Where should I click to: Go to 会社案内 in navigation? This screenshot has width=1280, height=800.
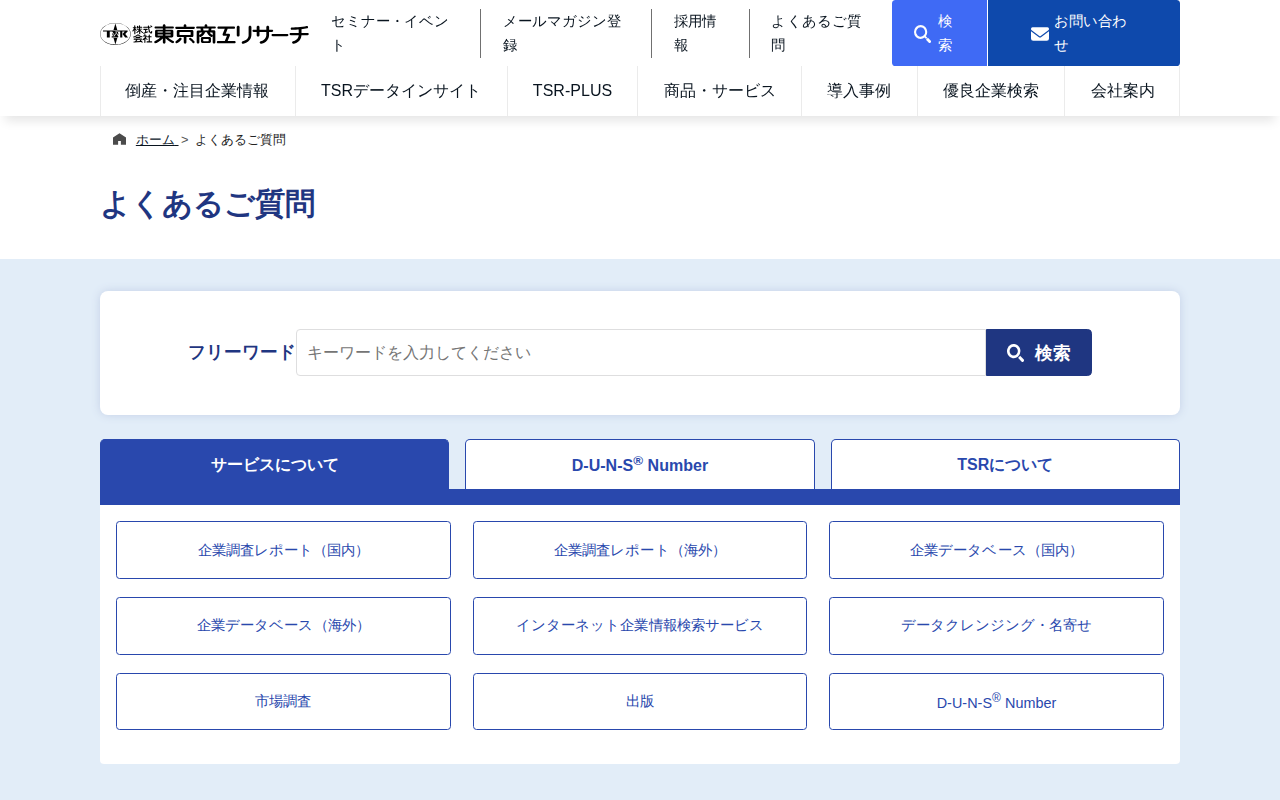[x=1122, y=91]
